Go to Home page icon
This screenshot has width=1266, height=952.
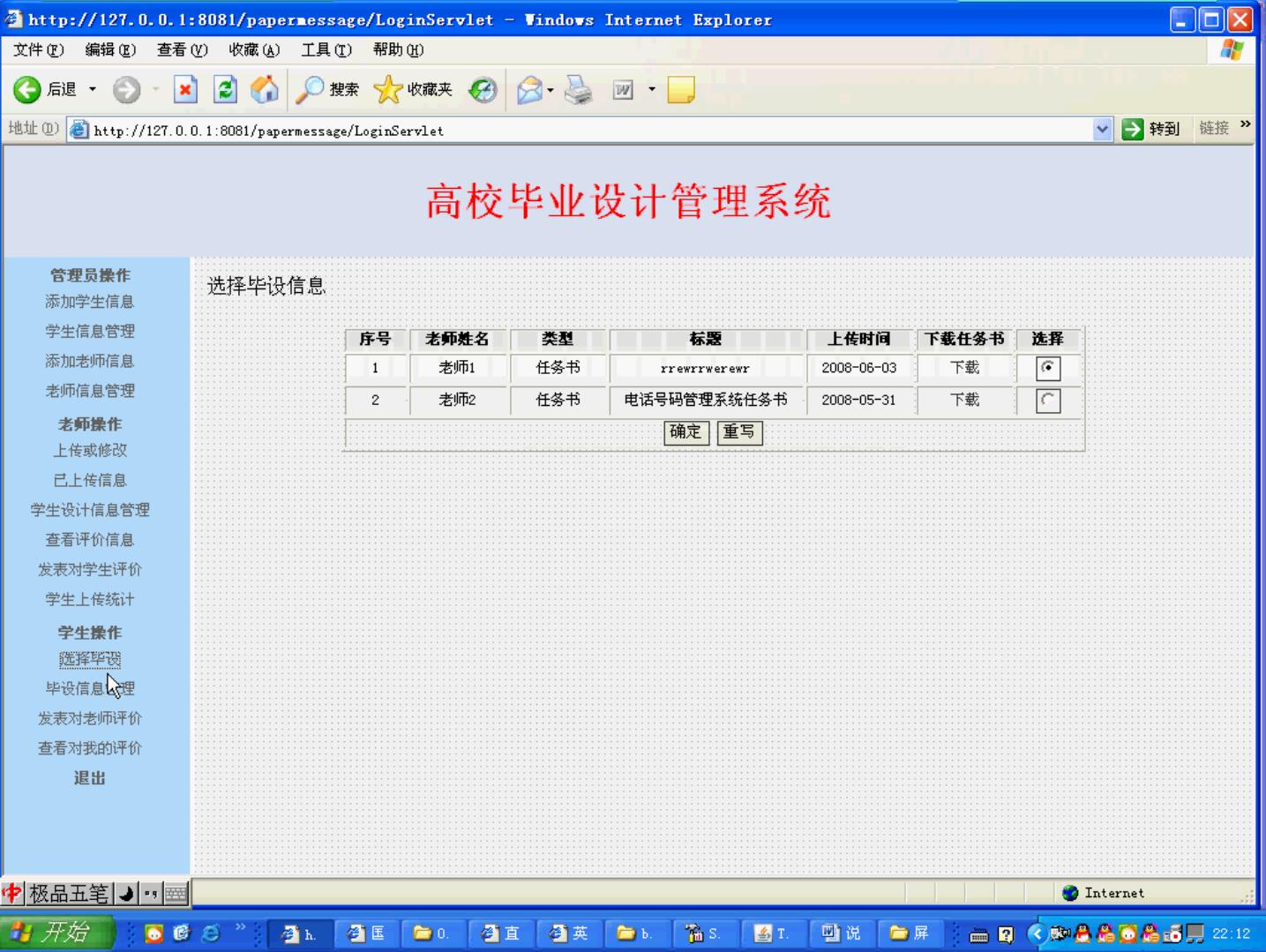[x=265, y=89]
